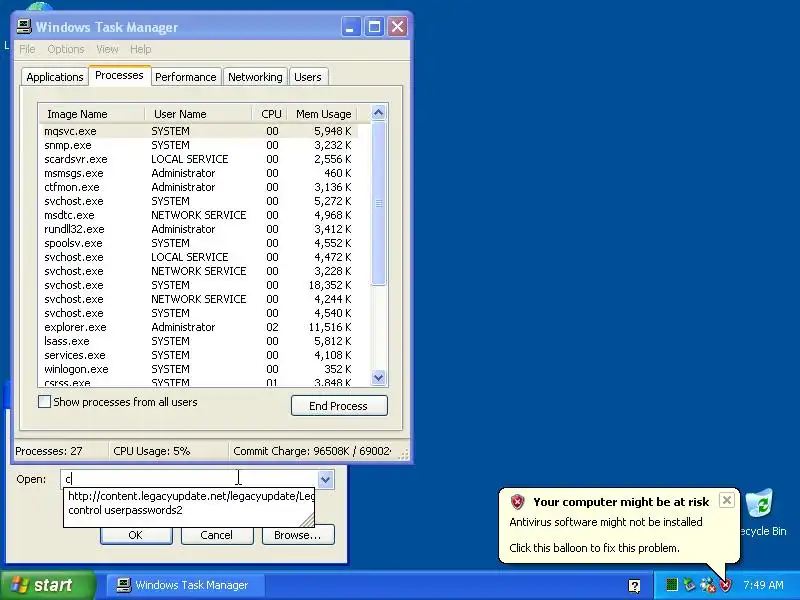The image size is (800, 600).
Task: Click the green CPU usage tray icon
Action: coord(672,585)
